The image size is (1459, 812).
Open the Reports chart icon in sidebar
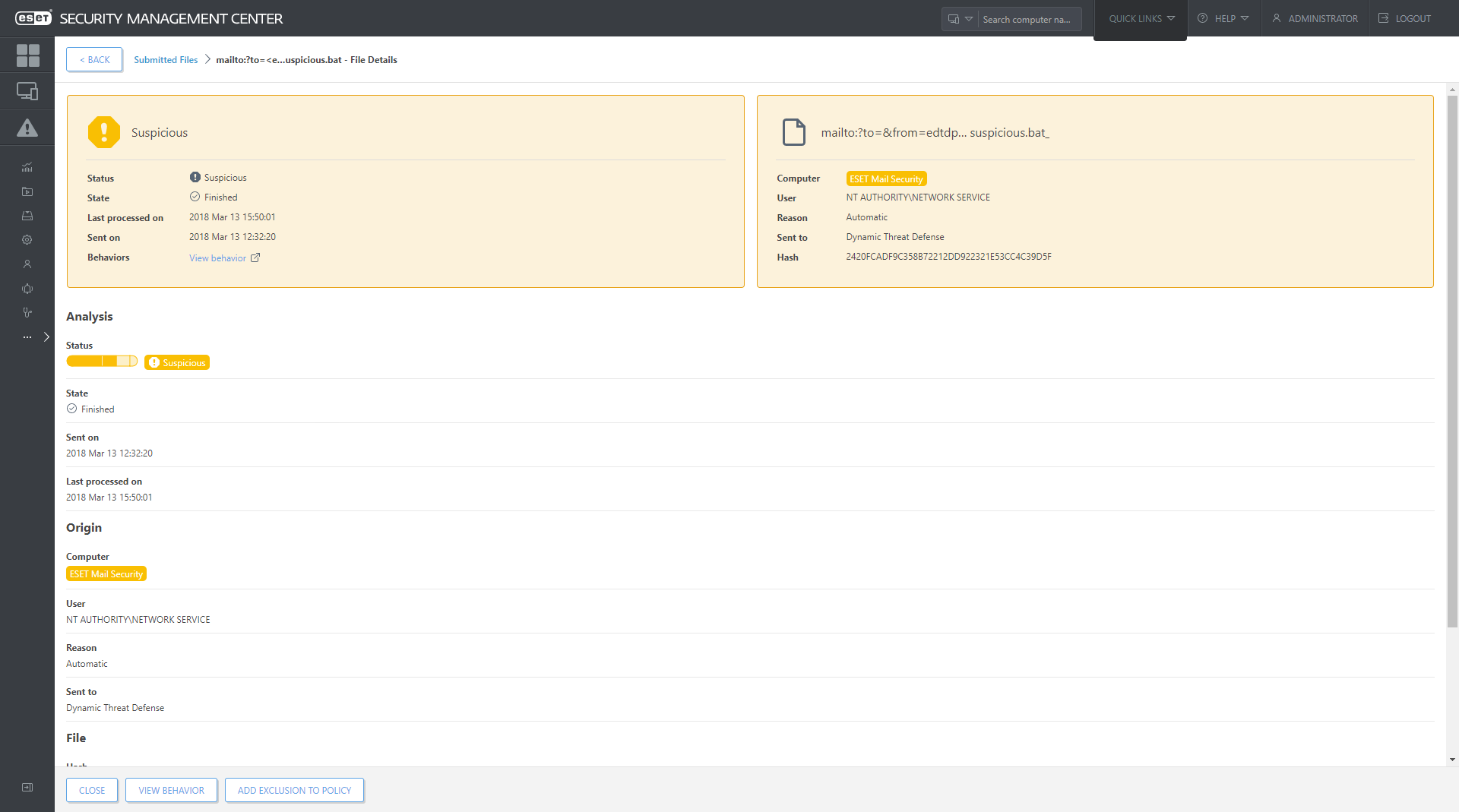pos(27,167)
